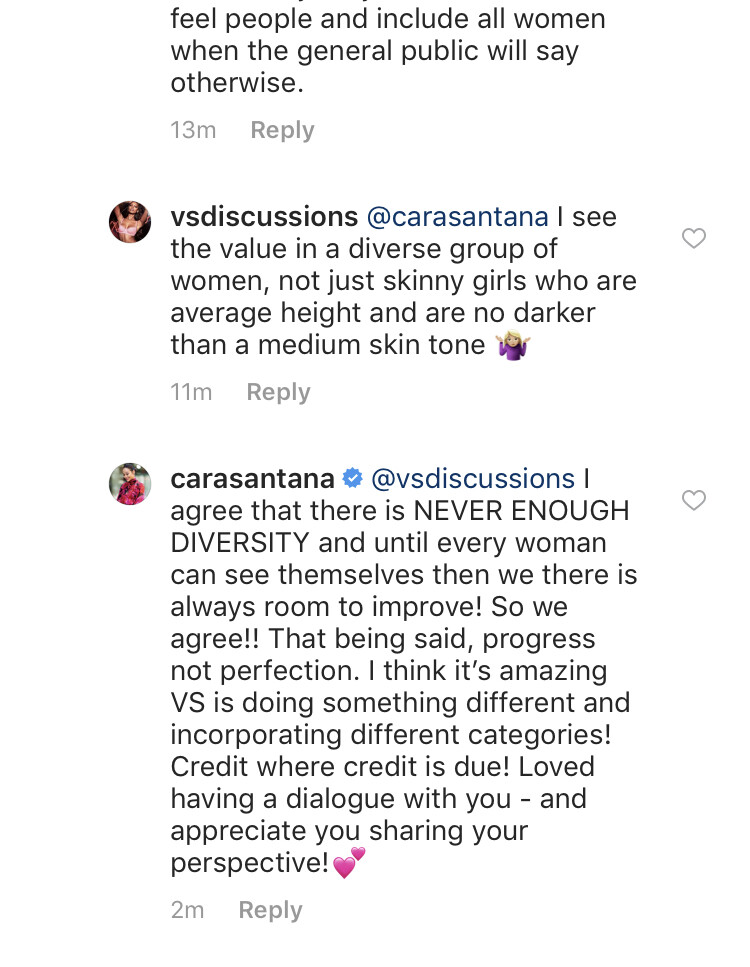Open the vsdiscussions profile picture
Viewport: 750px width, 967px height.
pyautogui.click(x=130, y=222)
